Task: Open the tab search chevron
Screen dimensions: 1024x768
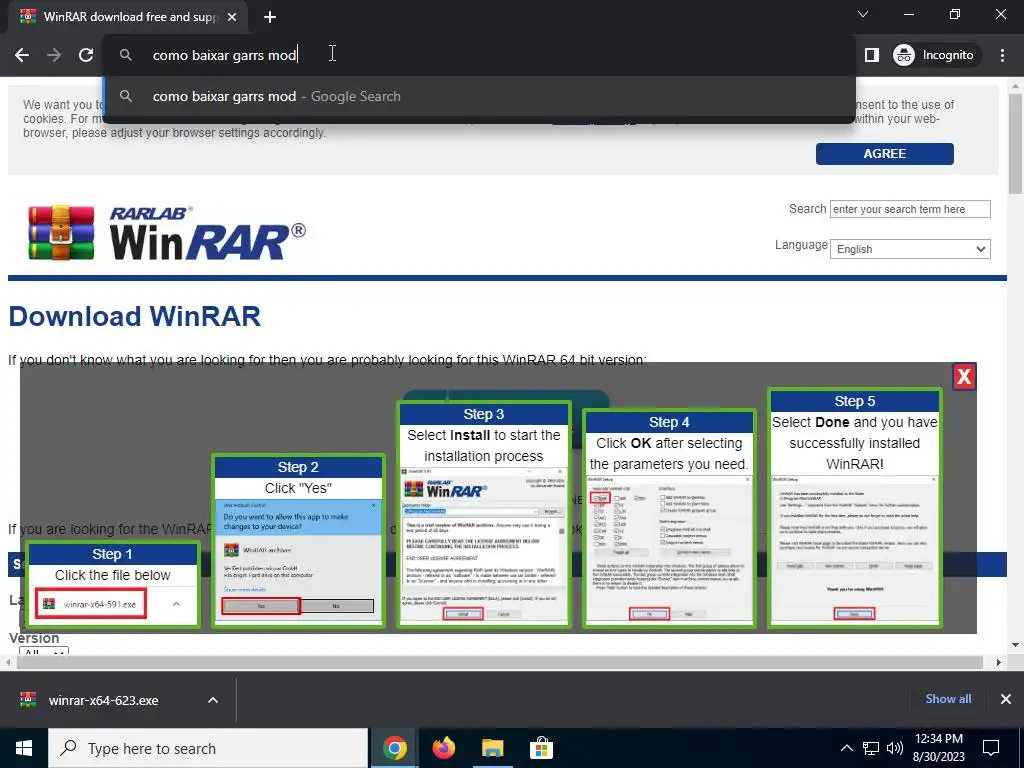Action: click(x=863, y=14)
